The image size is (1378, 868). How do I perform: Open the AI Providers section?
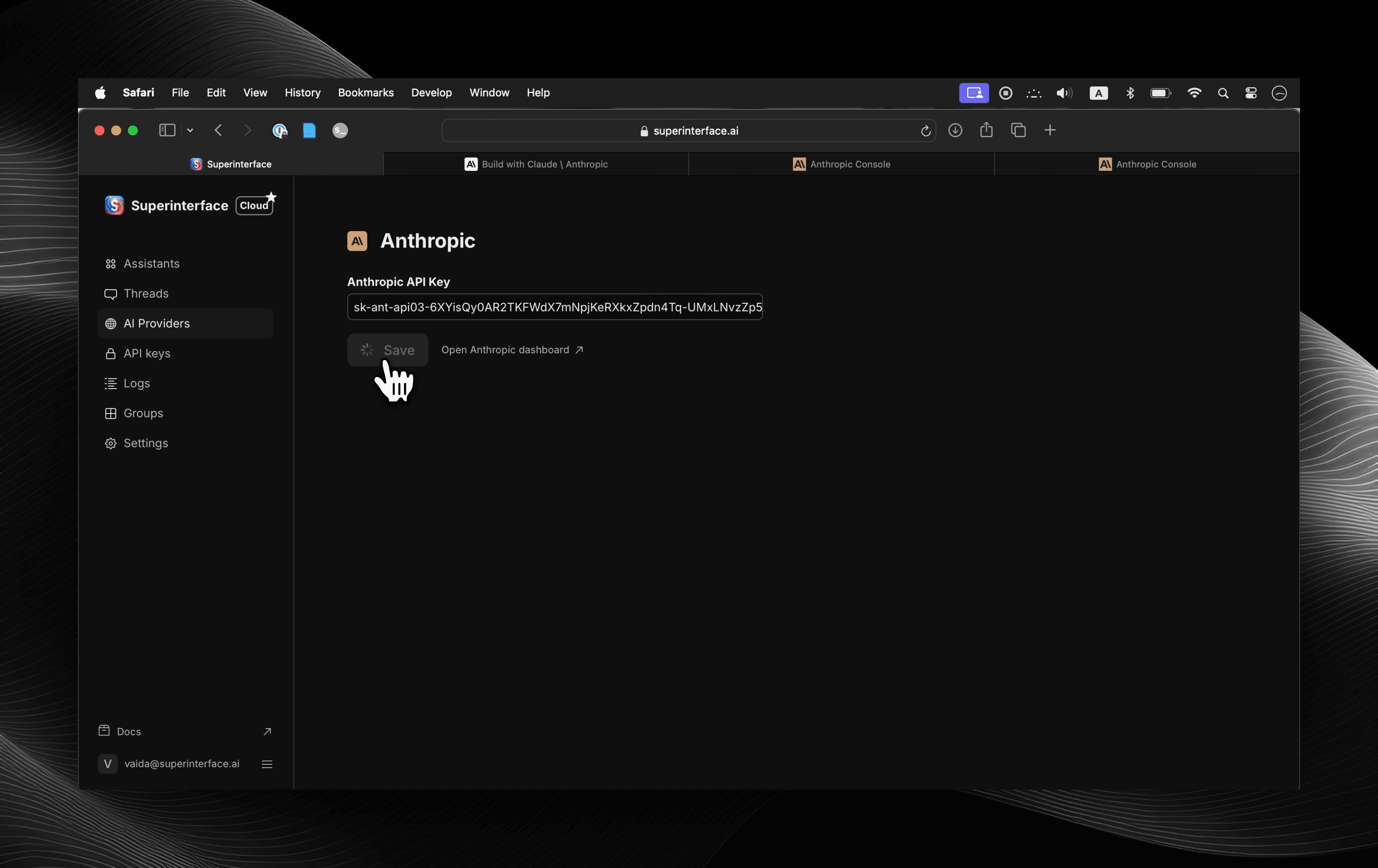(x=157, y=323)
